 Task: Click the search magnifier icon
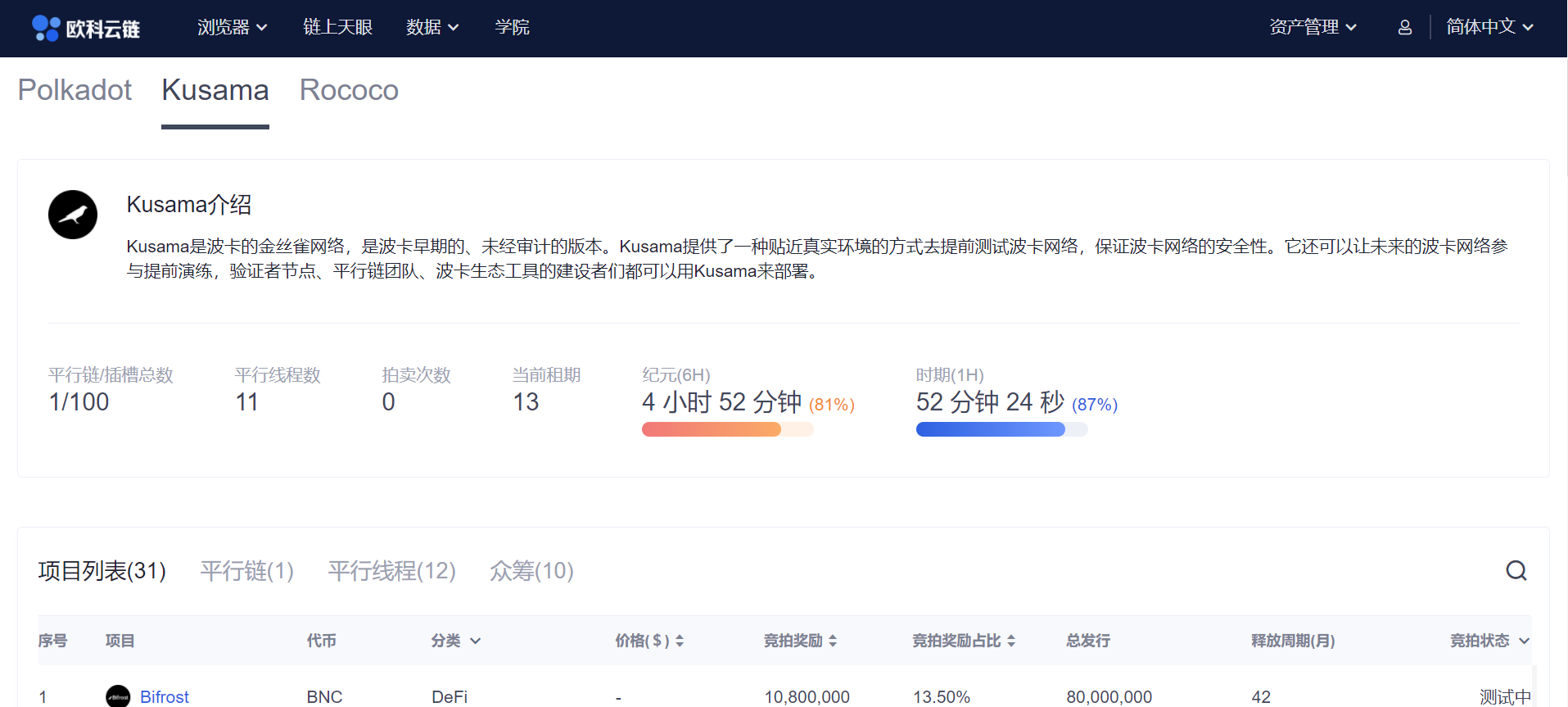[1516, 570]
